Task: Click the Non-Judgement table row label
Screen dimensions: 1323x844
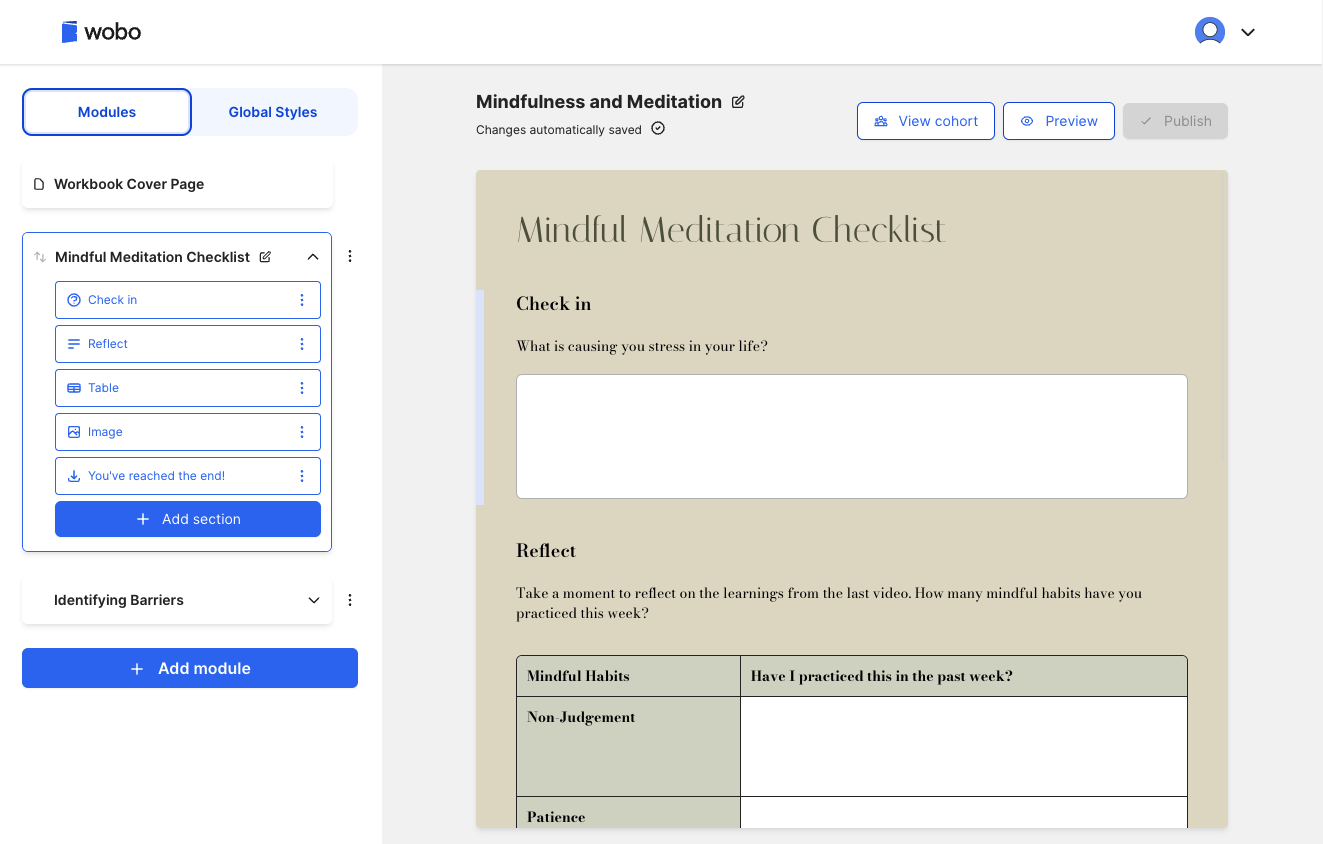Action: 581,717
